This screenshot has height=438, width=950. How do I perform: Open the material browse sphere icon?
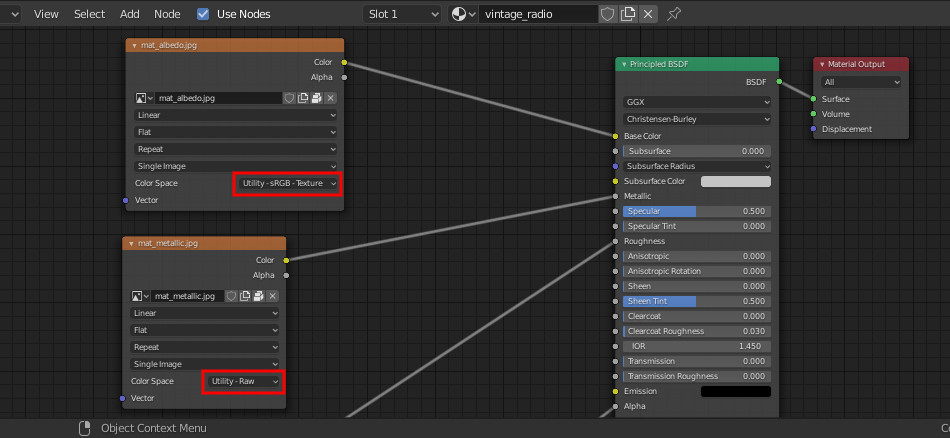point(463,14)
